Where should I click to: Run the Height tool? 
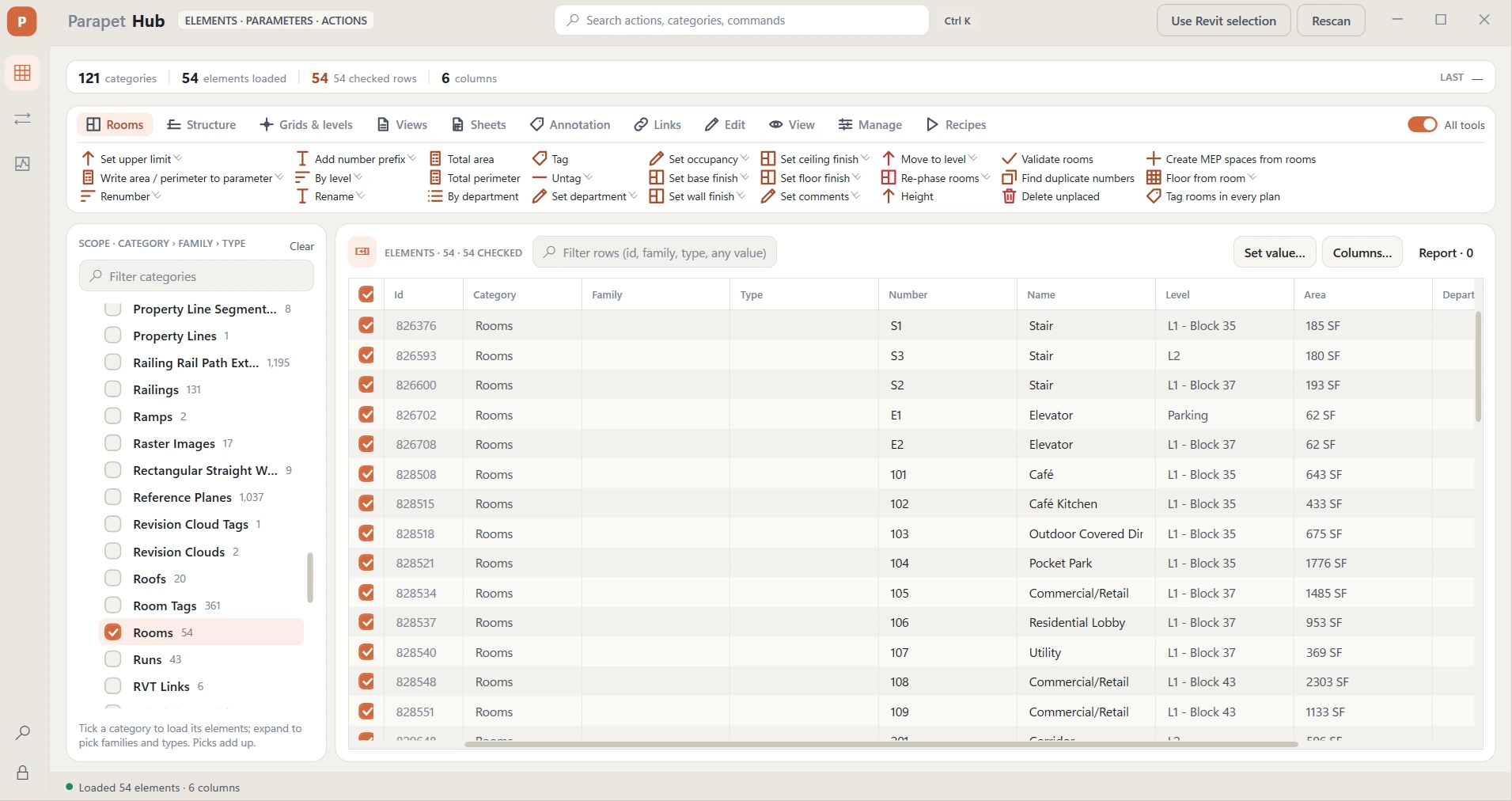tap(908, 196)
